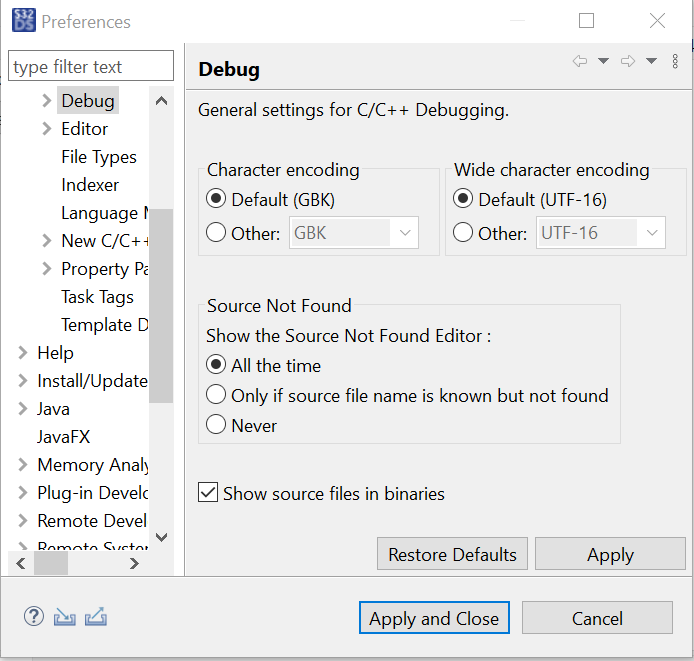Image resolution: width=694 pixels, height=661 pixels.
Task: Click the Export preferences icon
Action: coord(96,616)
